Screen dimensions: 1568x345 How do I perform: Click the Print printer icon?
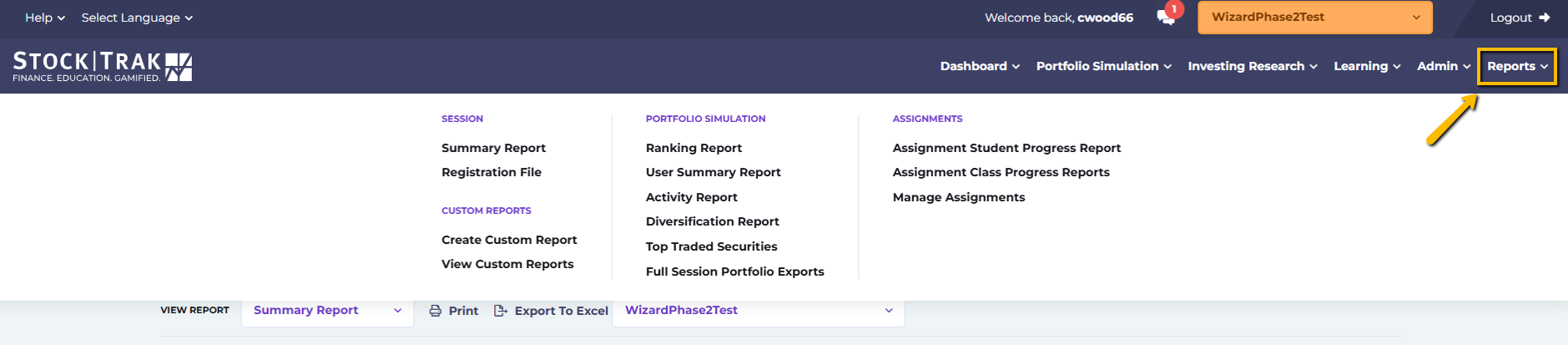coord(436,311)
